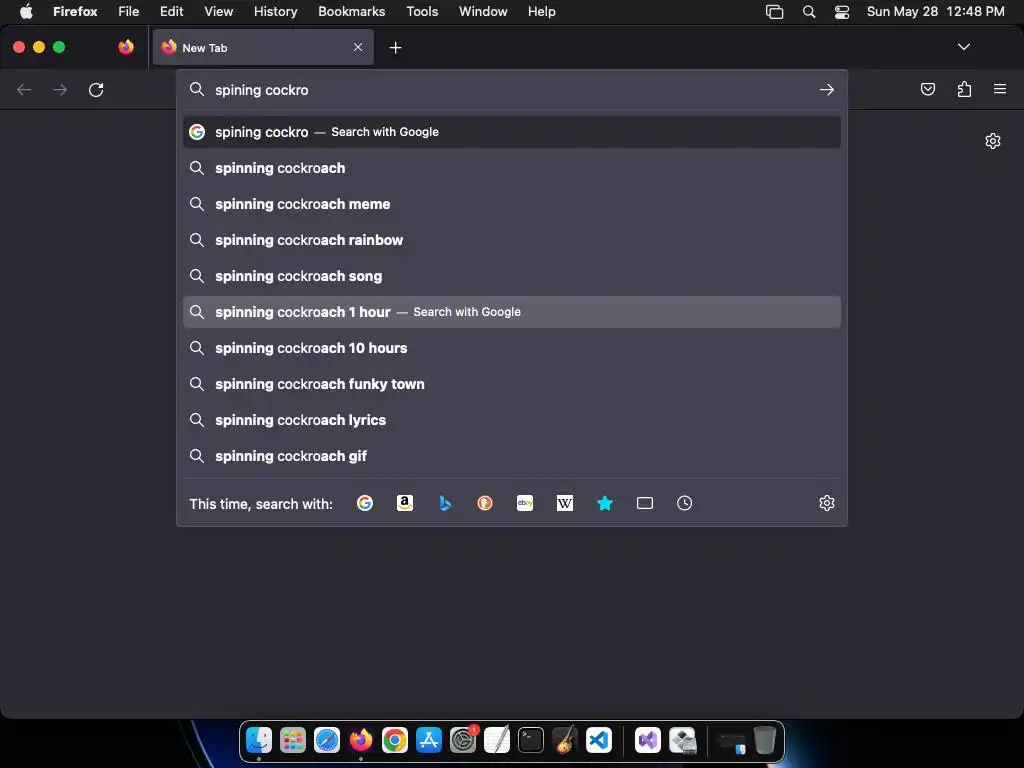This screenshot has height=768, width=1024.
Task: Choose 'spining cockro — Search with Google' row
Action: click(512, 132)
